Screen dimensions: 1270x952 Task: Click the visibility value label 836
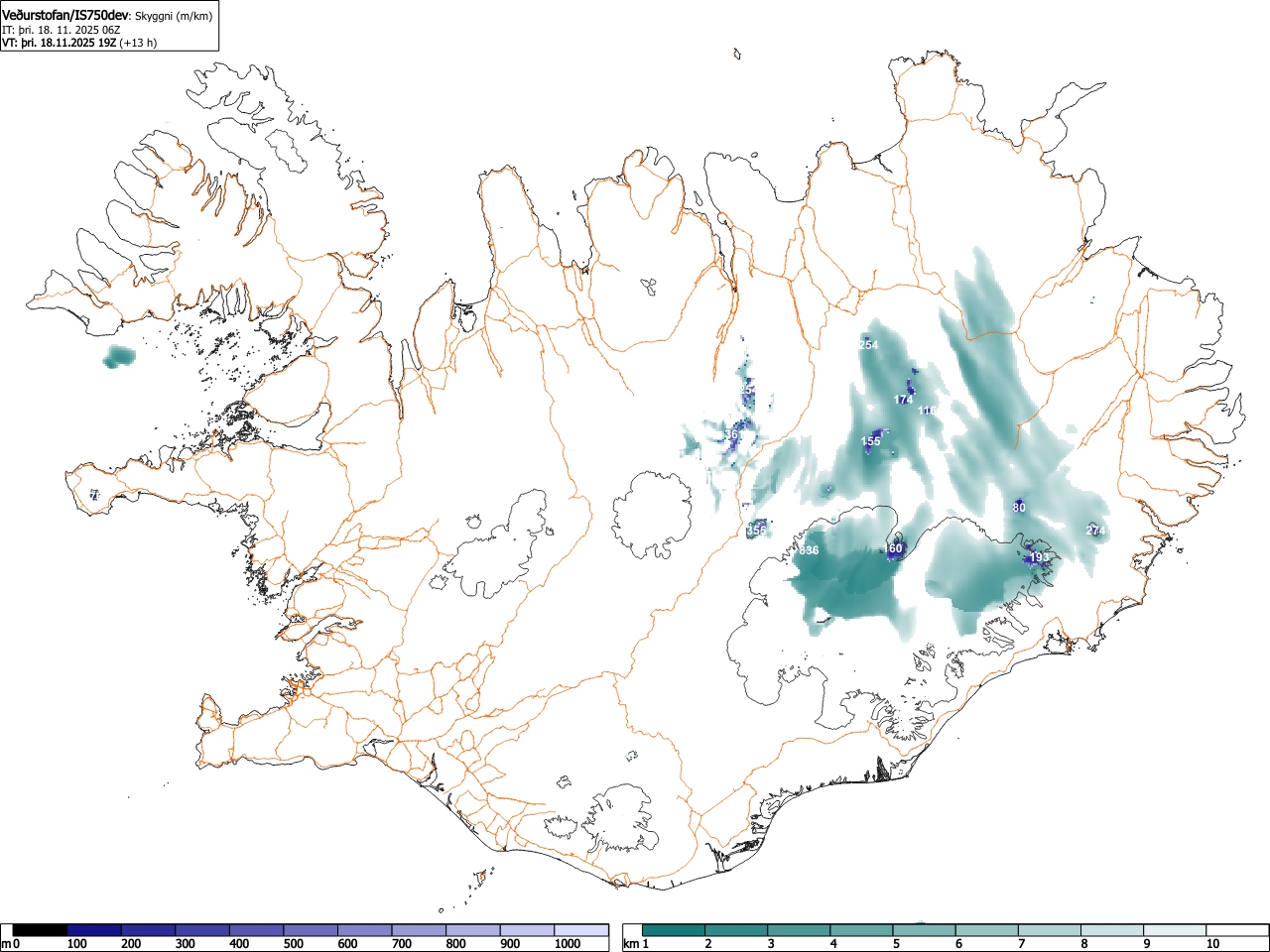pyautogui.click(x=809, y=550)
